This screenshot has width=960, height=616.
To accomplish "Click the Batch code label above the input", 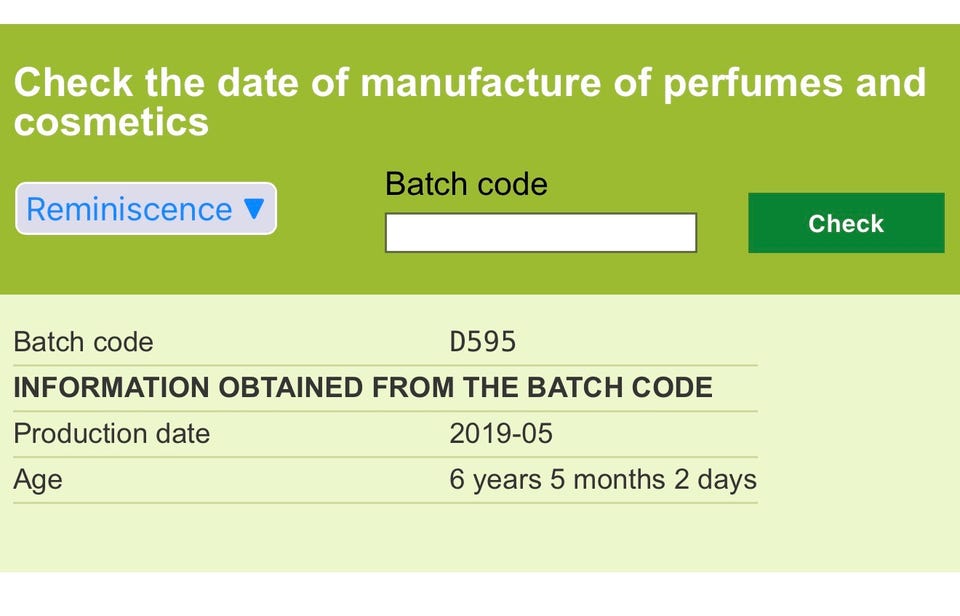I will [466, 184].
